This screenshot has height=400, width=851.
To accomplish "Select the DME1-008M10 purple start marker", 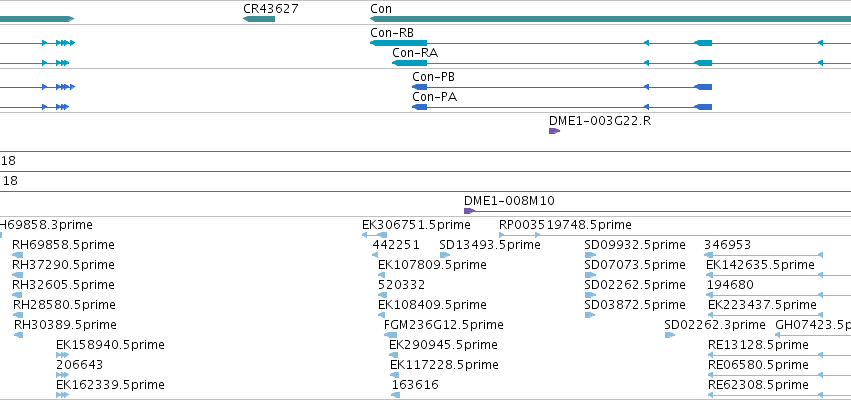I will [469, 211].
